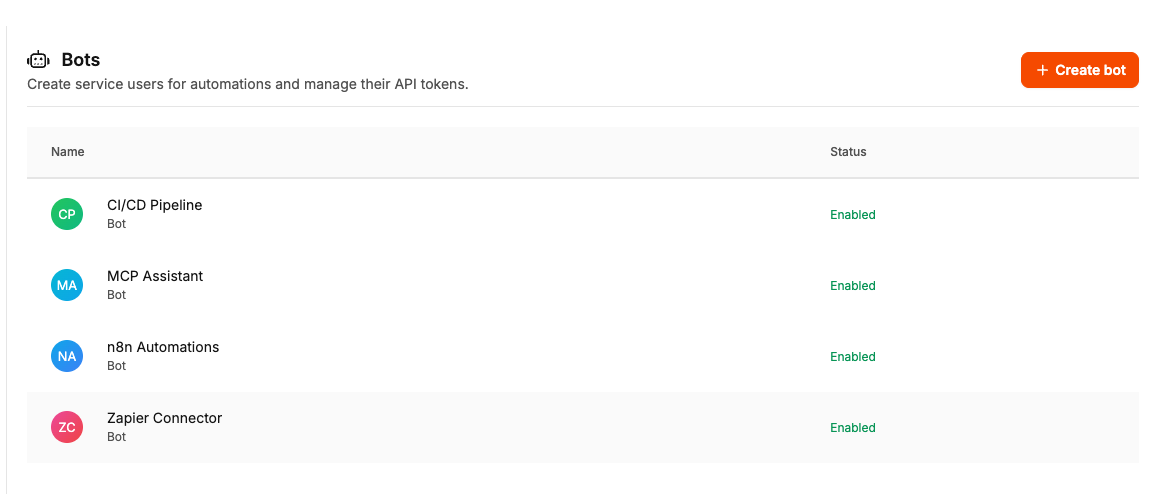
Task: Click the MA avatar for MCP Assistant
Action: coord(67,285)
